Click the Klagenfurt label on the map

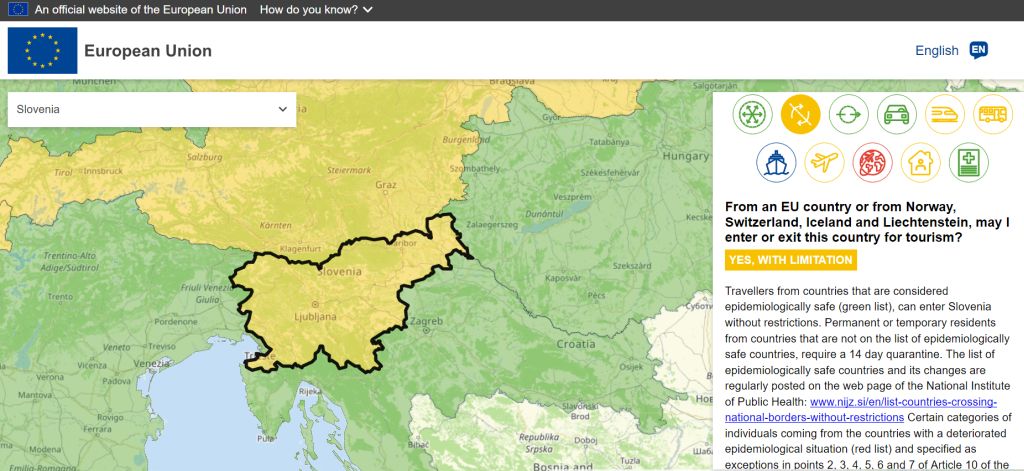click(300, 249)
